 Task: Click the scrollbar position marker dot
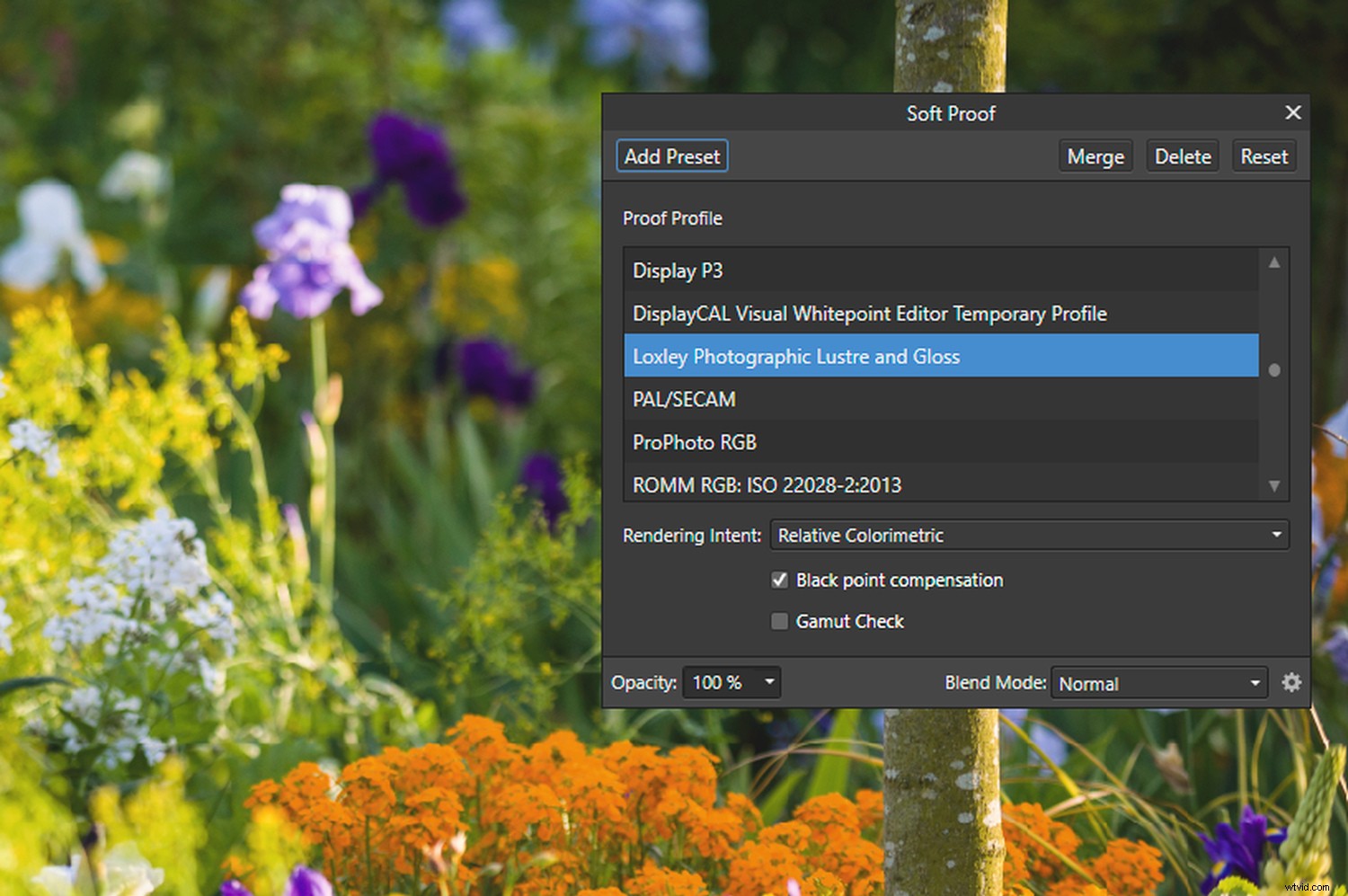(x=1274, y=368)
